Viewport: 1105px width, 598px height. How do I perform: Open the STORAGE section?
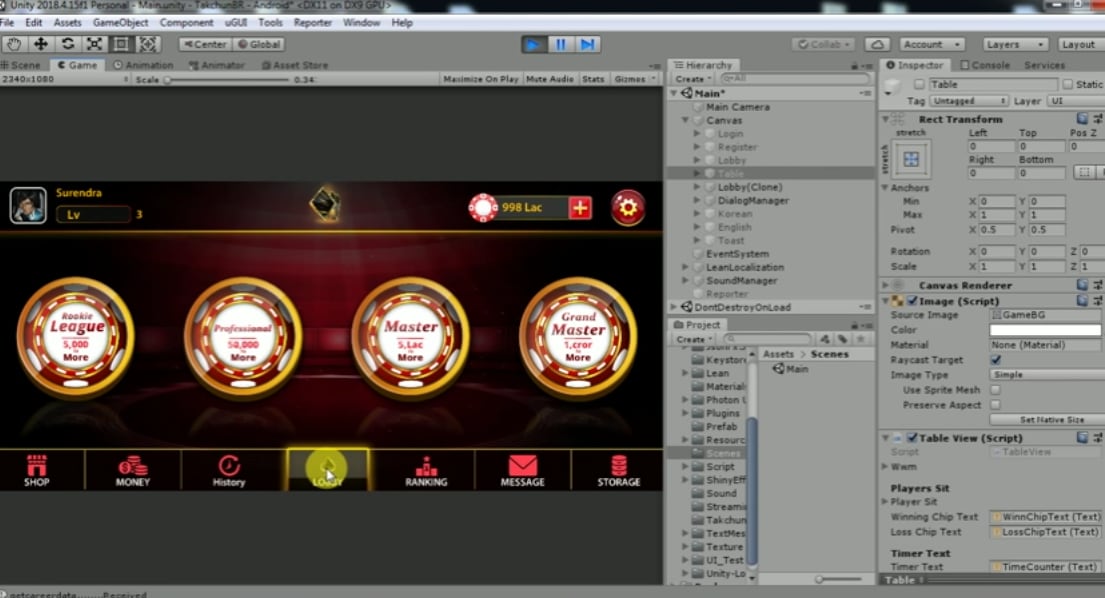tap(619, 470)
